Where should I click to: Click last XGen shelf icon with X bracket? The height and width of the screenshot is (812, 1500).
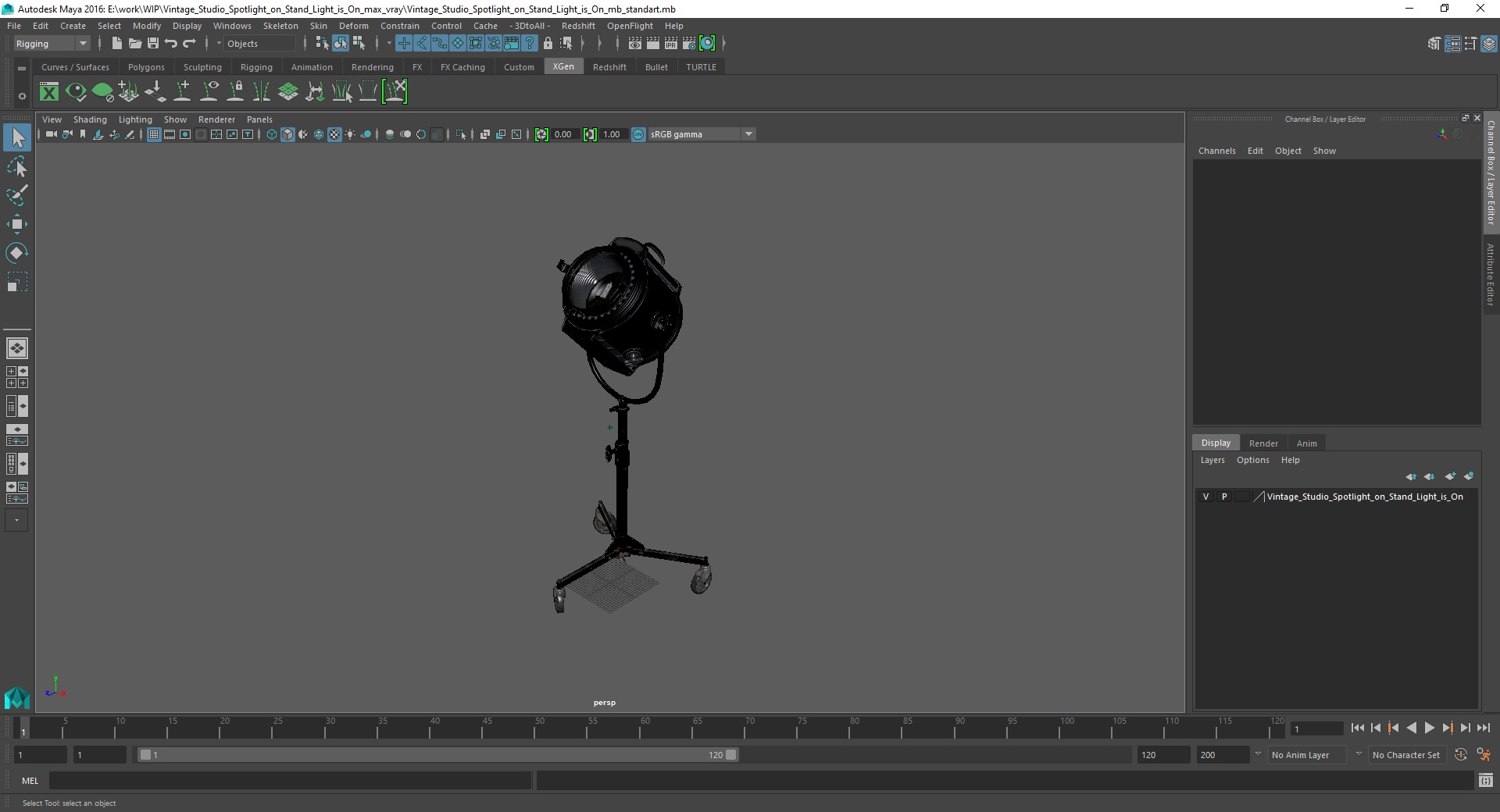[395, 92]
